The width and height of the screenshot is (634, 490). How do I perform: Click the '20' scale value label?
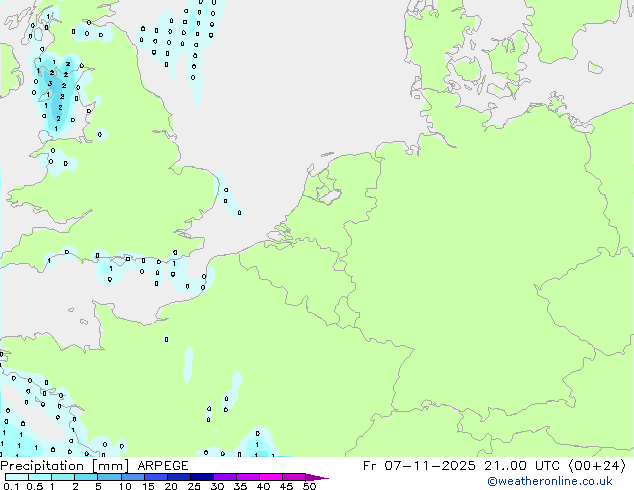click(171, 486)
